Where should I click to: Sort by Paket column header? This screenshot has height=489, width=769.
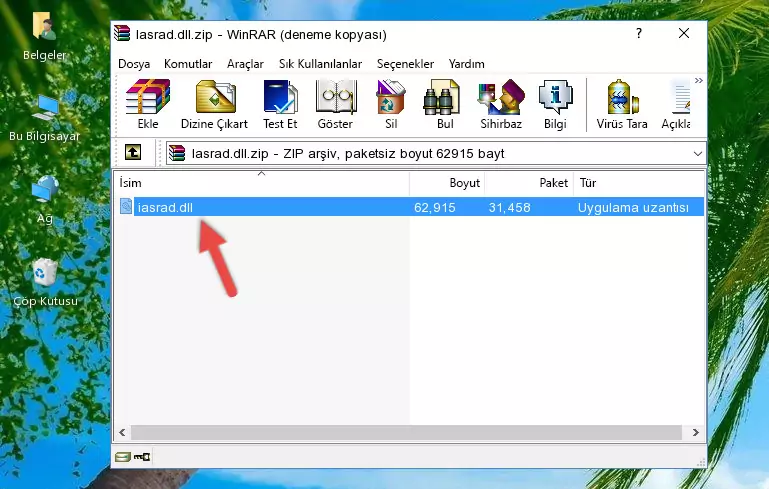(x=529, y=183)
